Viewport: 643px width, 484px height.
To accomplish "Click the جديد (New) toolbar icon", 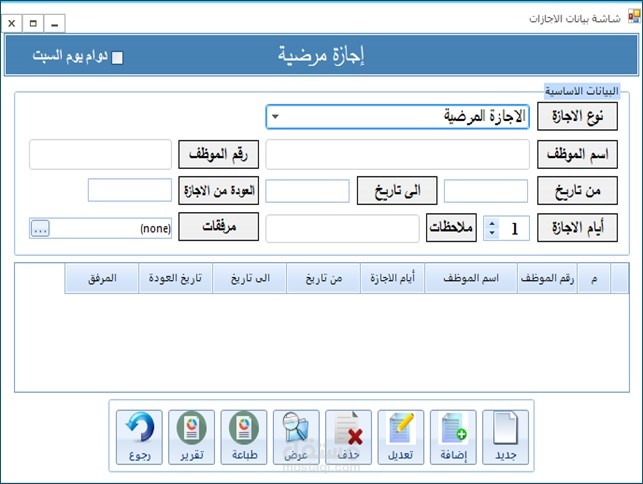I will (x=505, y=437).
